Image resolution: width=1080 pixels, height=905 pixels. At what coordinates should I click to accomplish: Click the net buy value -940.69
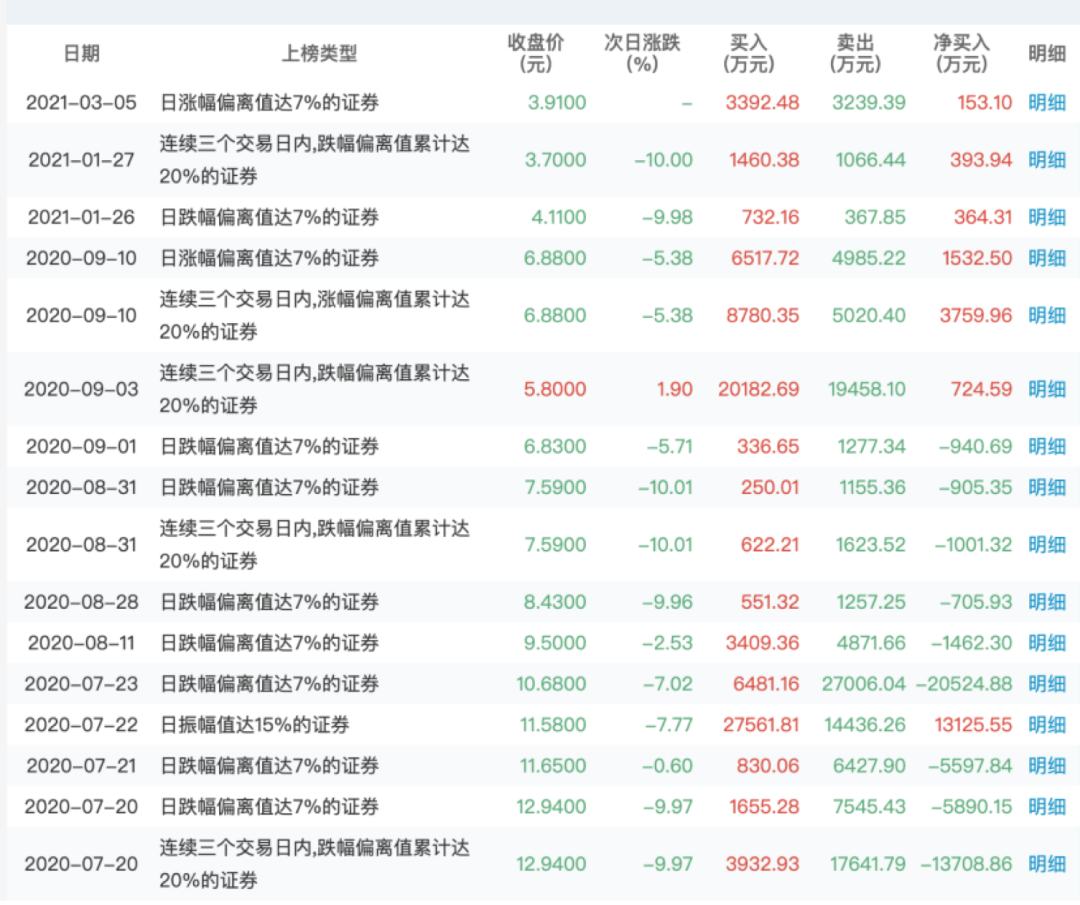coord(975,446)
